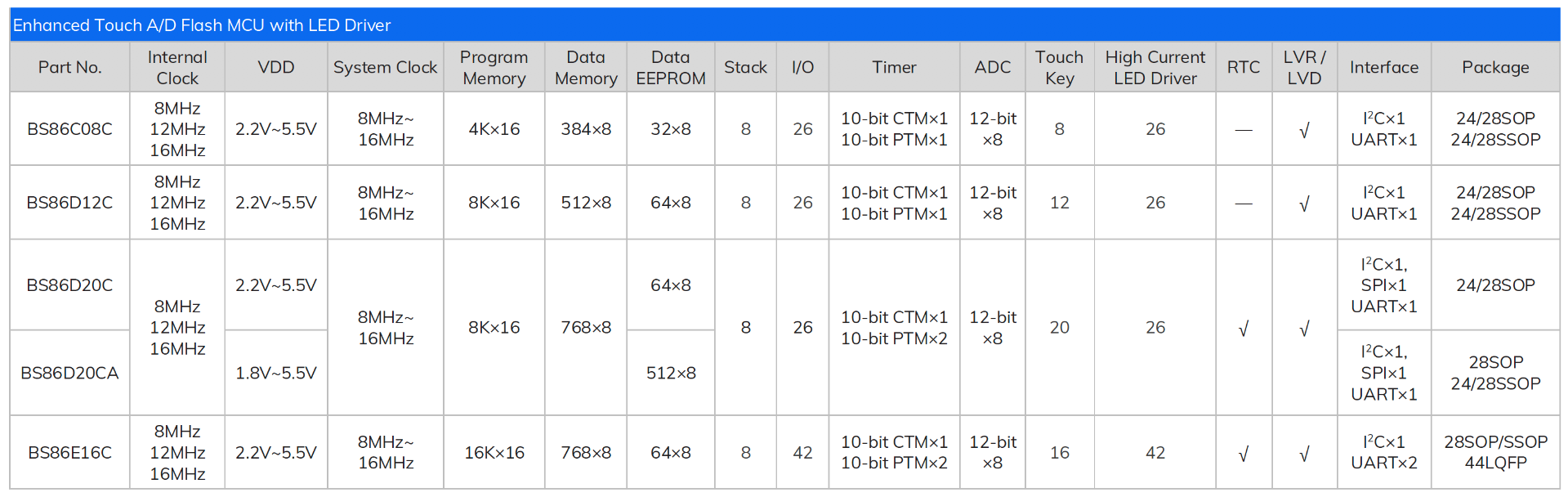Click the BS86C08C part number
The image size is (1568, 497).
coord(69,129)
